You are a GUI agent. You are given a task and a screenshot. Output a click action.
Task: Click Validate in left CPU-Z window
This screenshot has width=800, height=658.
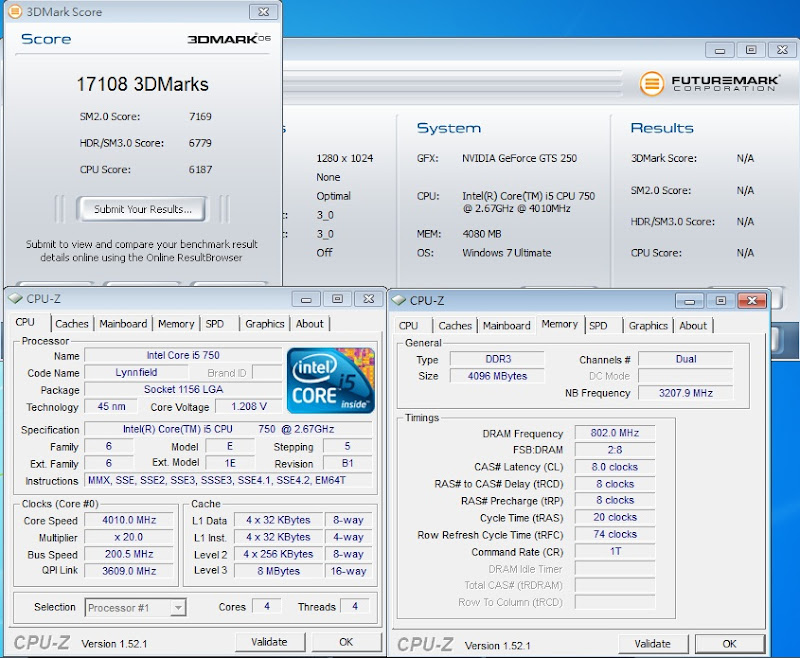pos(269,642)
